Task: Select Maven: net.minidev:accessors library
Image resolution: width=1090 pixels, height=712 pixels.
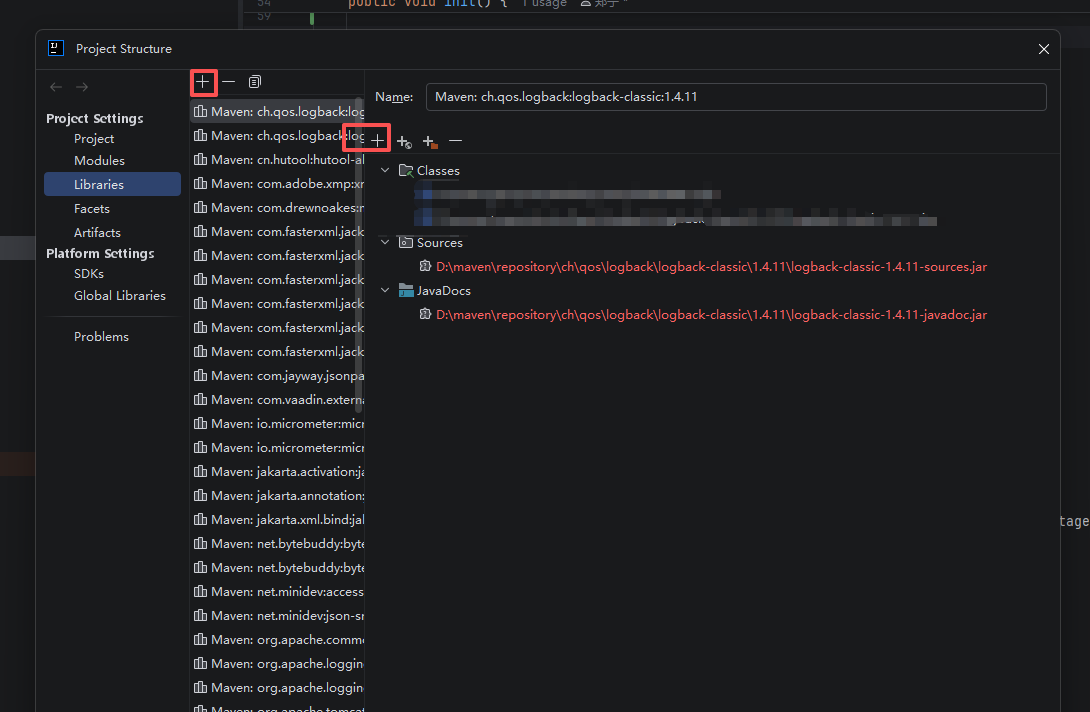Action: [277, 591]
